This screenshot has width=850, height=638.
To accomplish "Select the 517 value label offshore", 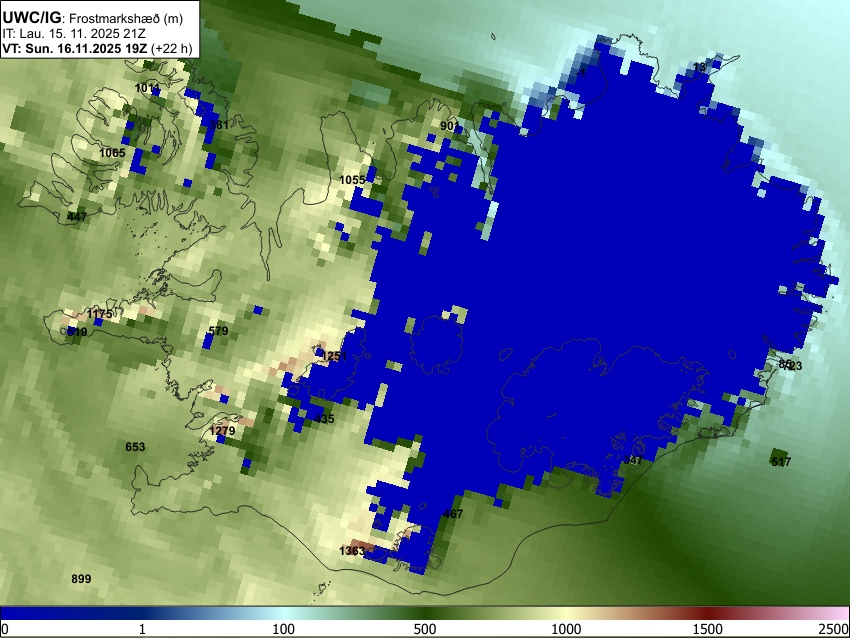I will (781, 462).
